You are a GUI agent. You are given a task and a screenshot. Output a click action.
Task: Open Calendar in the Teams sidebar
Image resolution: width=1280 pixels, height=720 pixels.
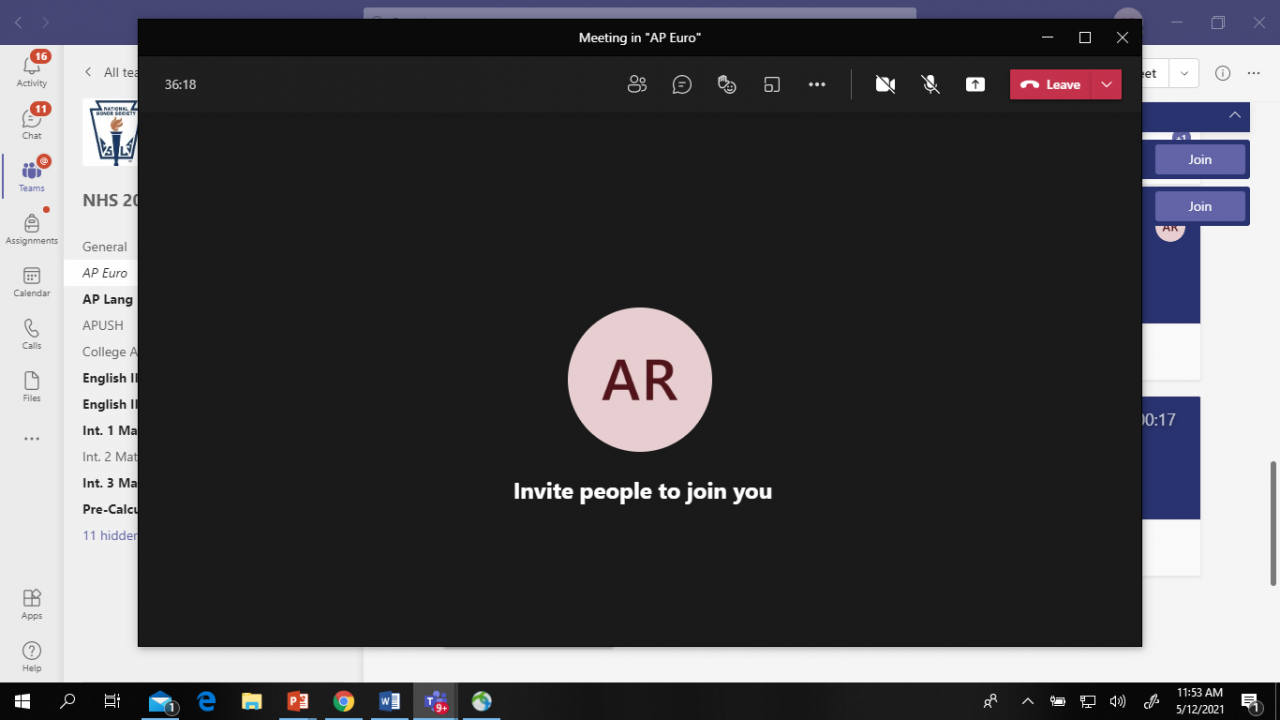point(32,282)
